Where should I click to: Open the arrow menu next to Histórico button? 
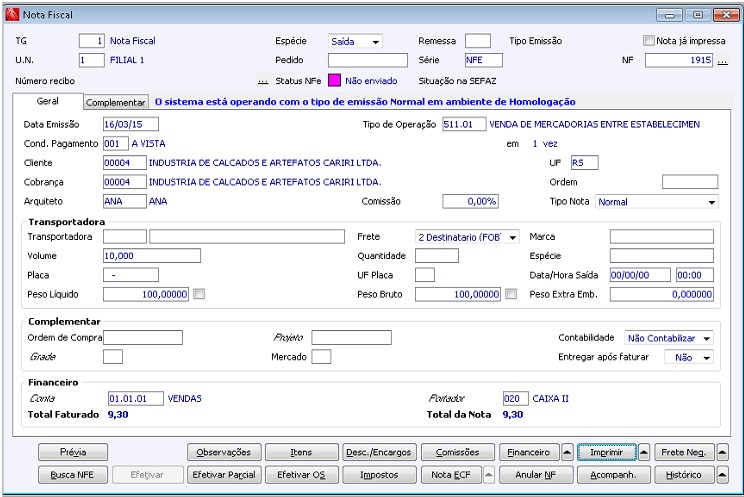point(722,474)
